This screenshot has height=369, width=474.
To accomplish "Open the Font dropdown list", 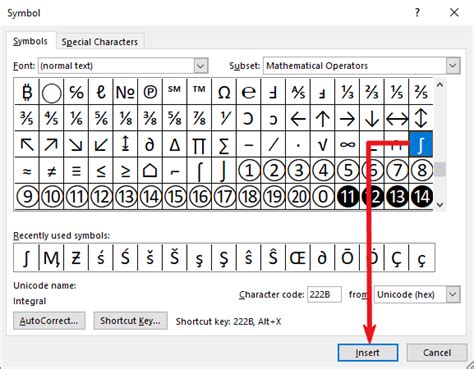I will coord(201,66).
